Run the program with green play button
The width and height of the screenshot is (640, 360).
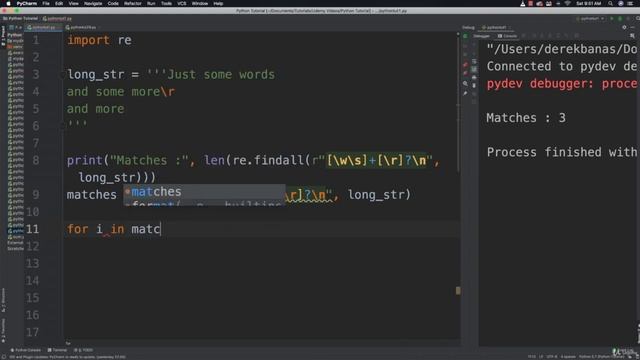click(611, 19)
